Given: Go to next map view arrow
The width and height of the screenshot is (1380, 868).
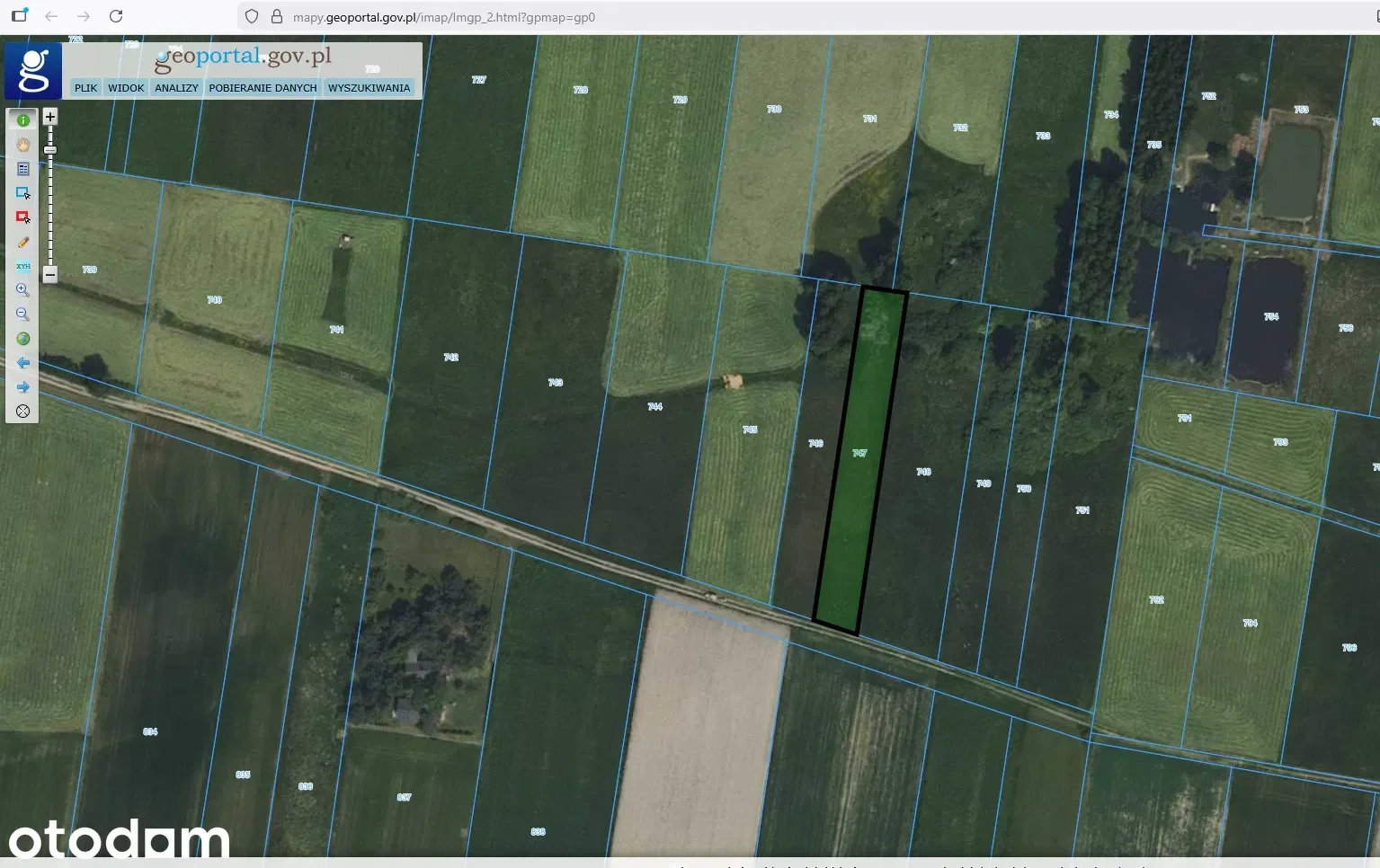Looking at the screenshot, I should click(x=23, y=387).
